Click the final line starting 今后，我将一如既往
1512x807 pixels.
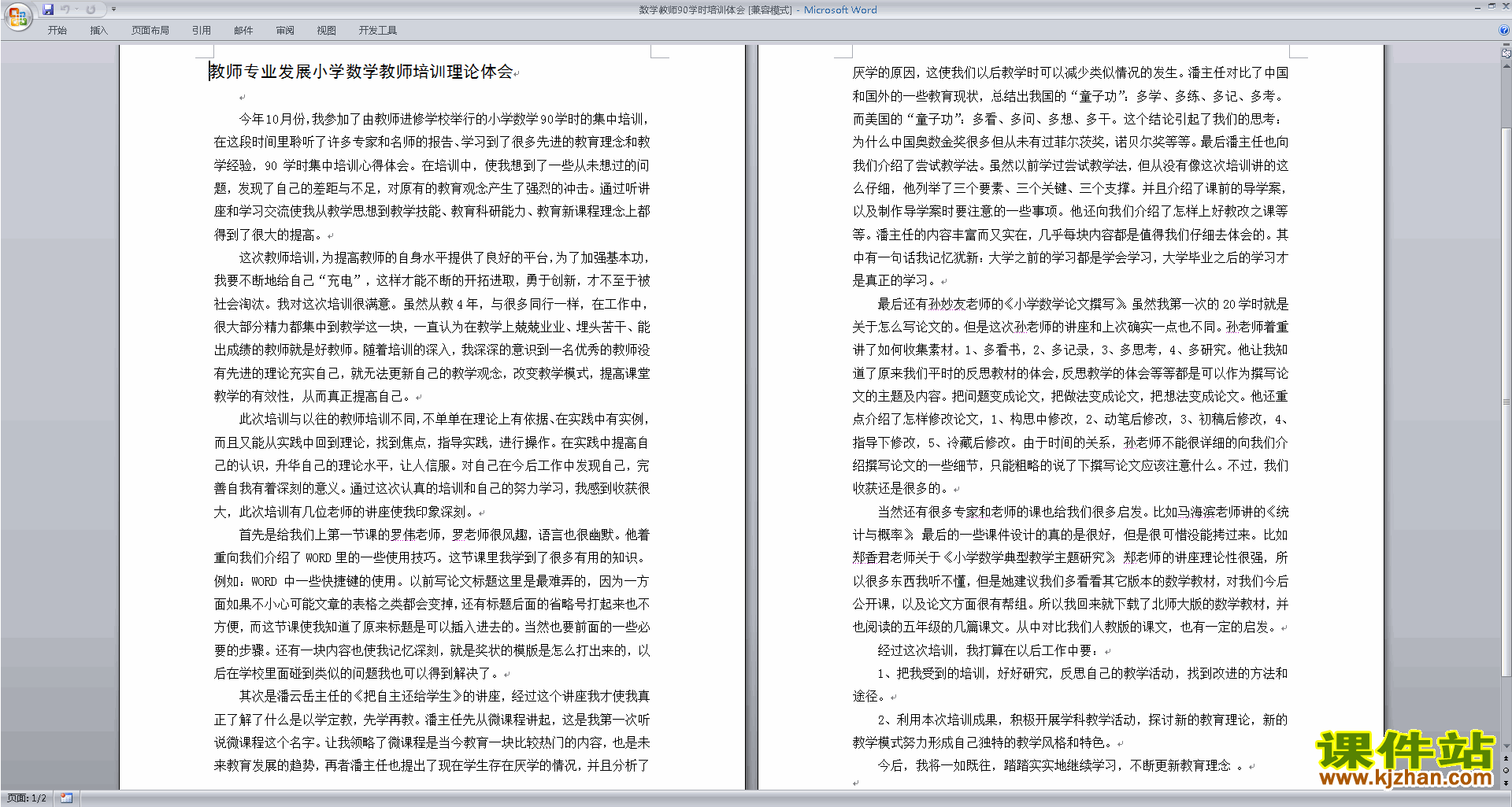1061,765
